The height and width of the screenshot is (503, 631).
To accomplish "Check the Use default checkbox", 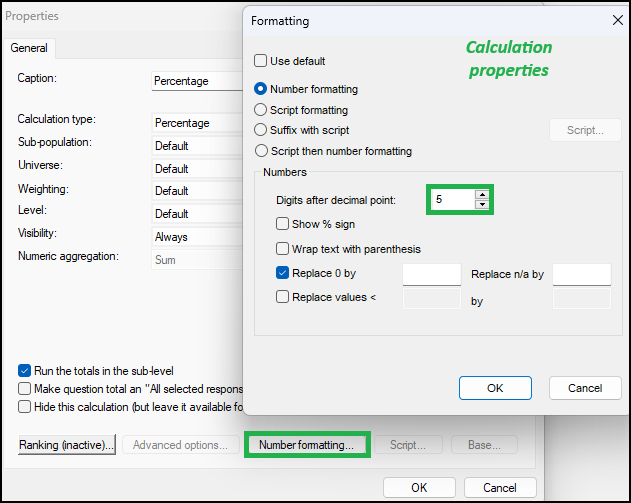I will (x=260, y=61).
